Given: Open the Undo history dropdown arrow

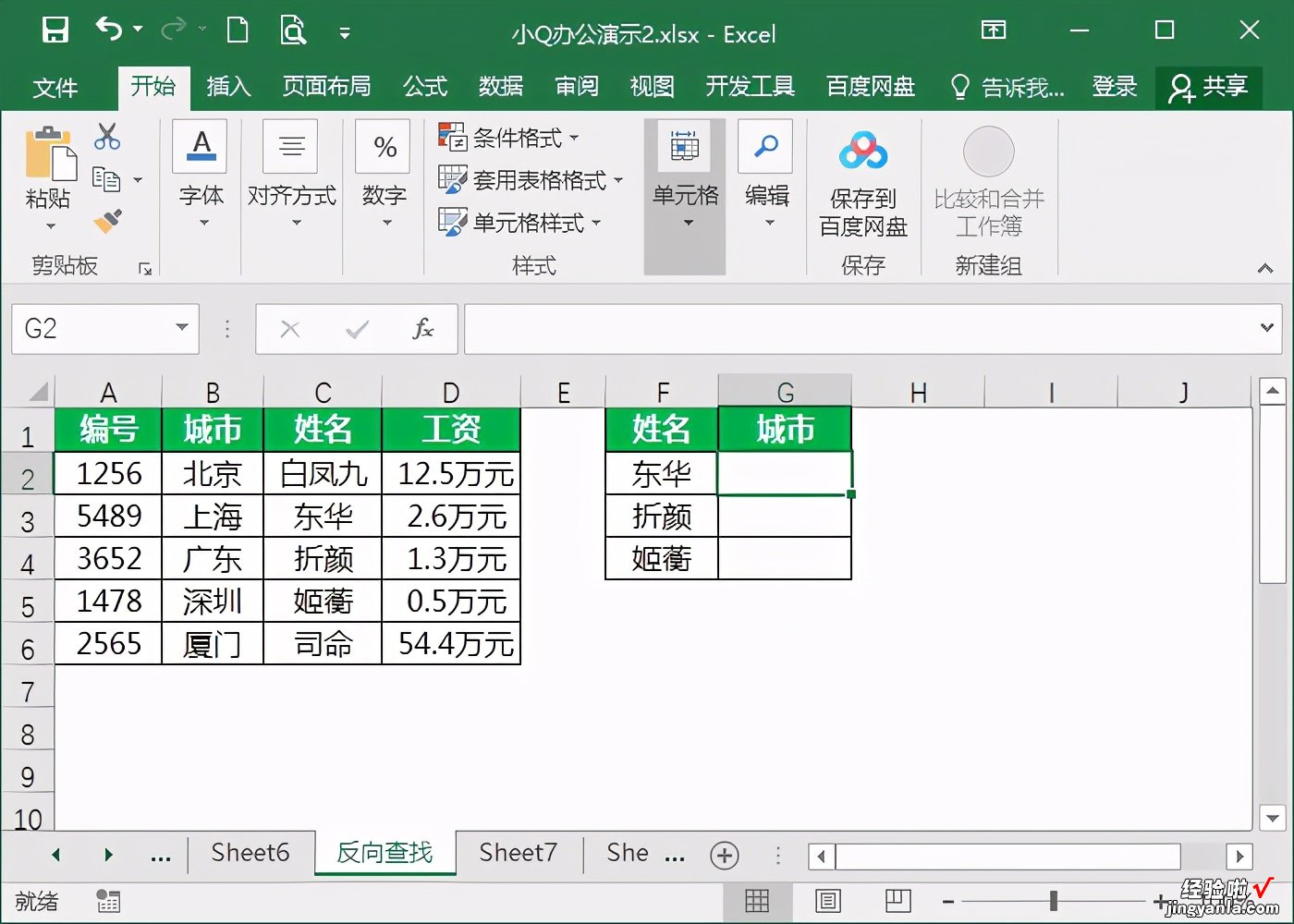Looking at the screenshot, I should tap(138, 29).
